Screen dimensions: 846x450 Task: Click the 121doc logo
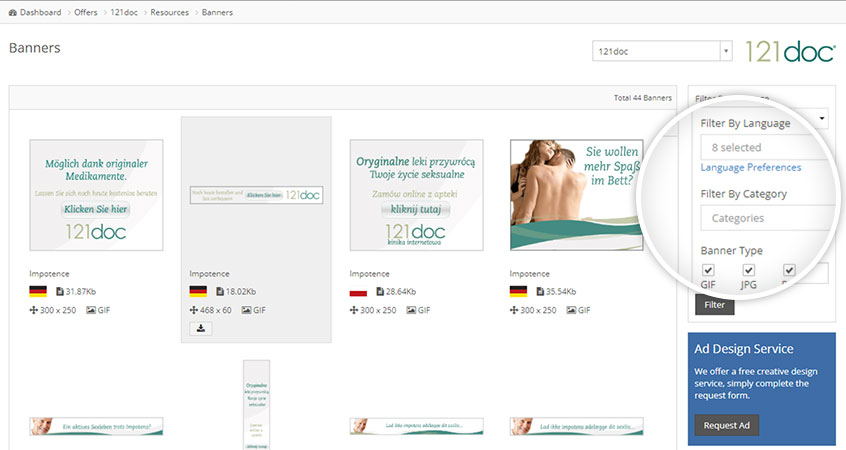click(x=790, y=52)
